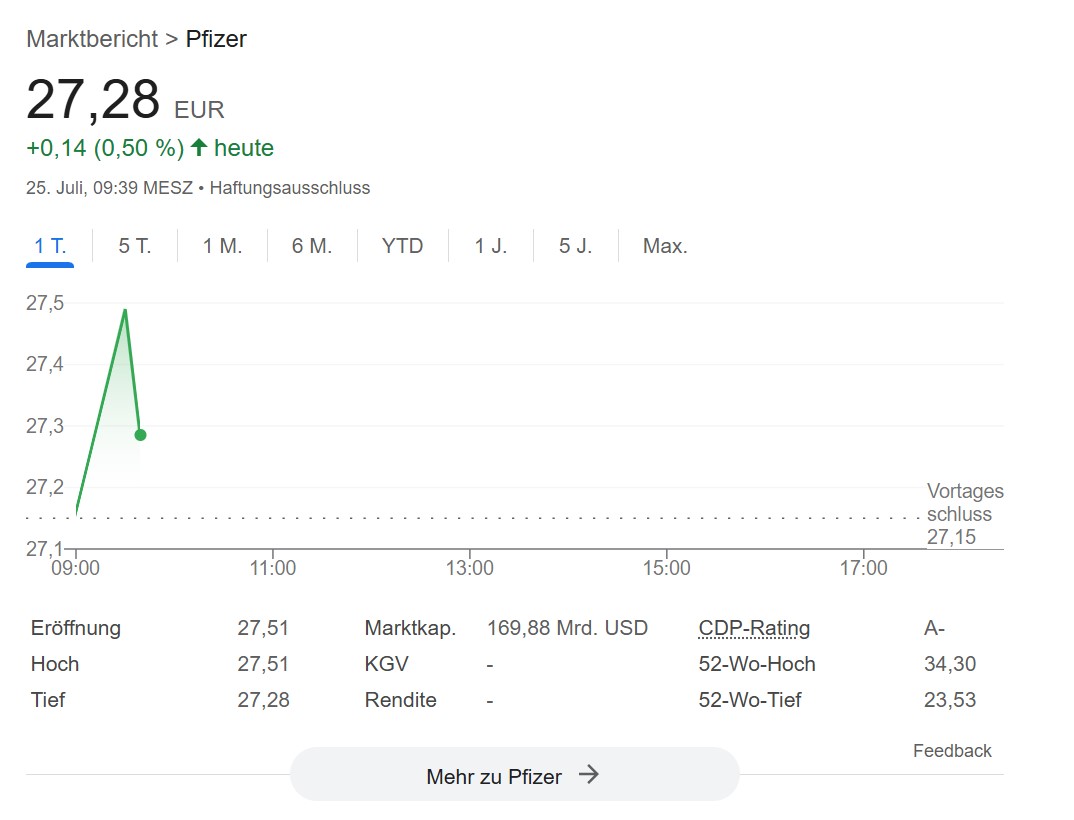The height and width of the screenshot is (820, 1074).
Task: Switch to the 1 J. chart tab
Action: point(491,246)
